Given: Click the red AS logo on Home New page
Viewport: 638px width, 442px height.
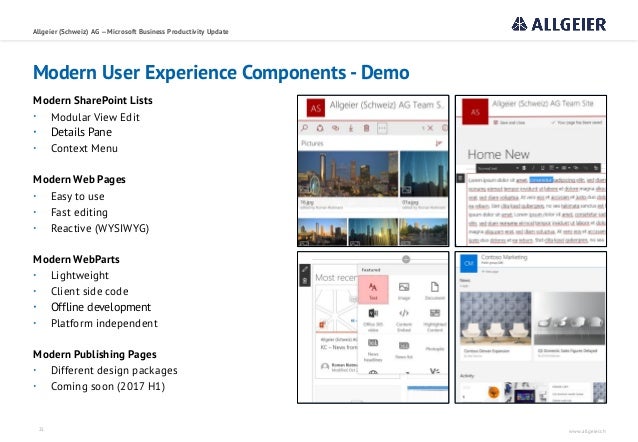Looking at the screenshot, I should click(x=475, y=112).
